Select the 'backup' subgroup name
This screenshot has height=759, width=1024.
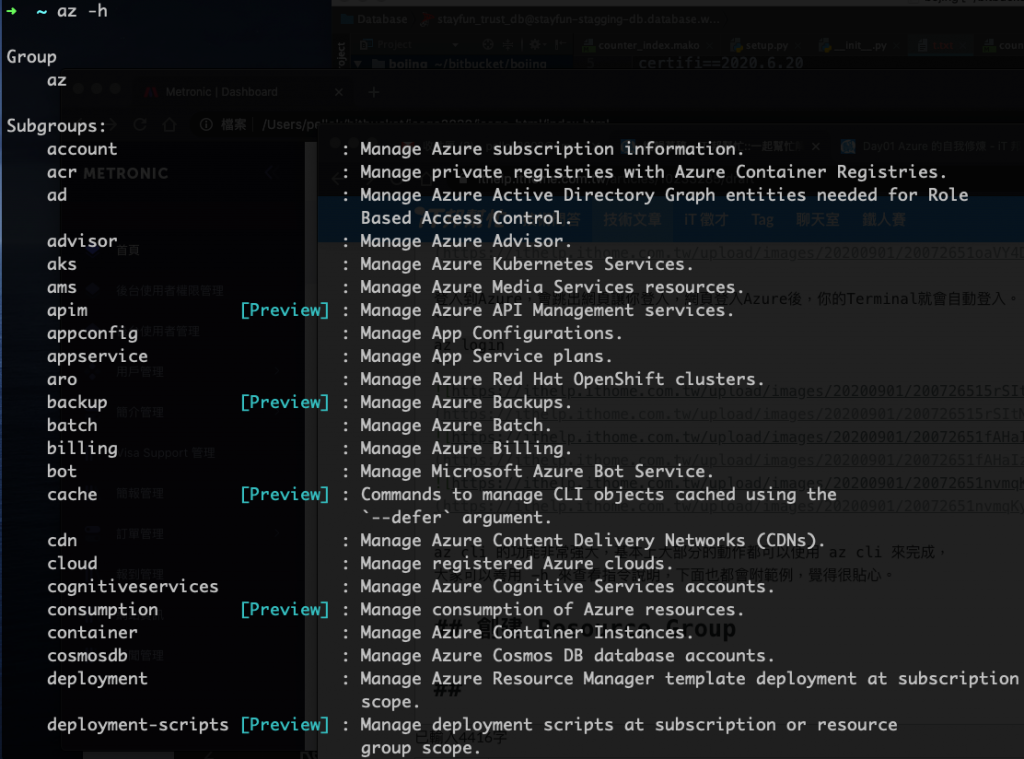coord(77,402)
